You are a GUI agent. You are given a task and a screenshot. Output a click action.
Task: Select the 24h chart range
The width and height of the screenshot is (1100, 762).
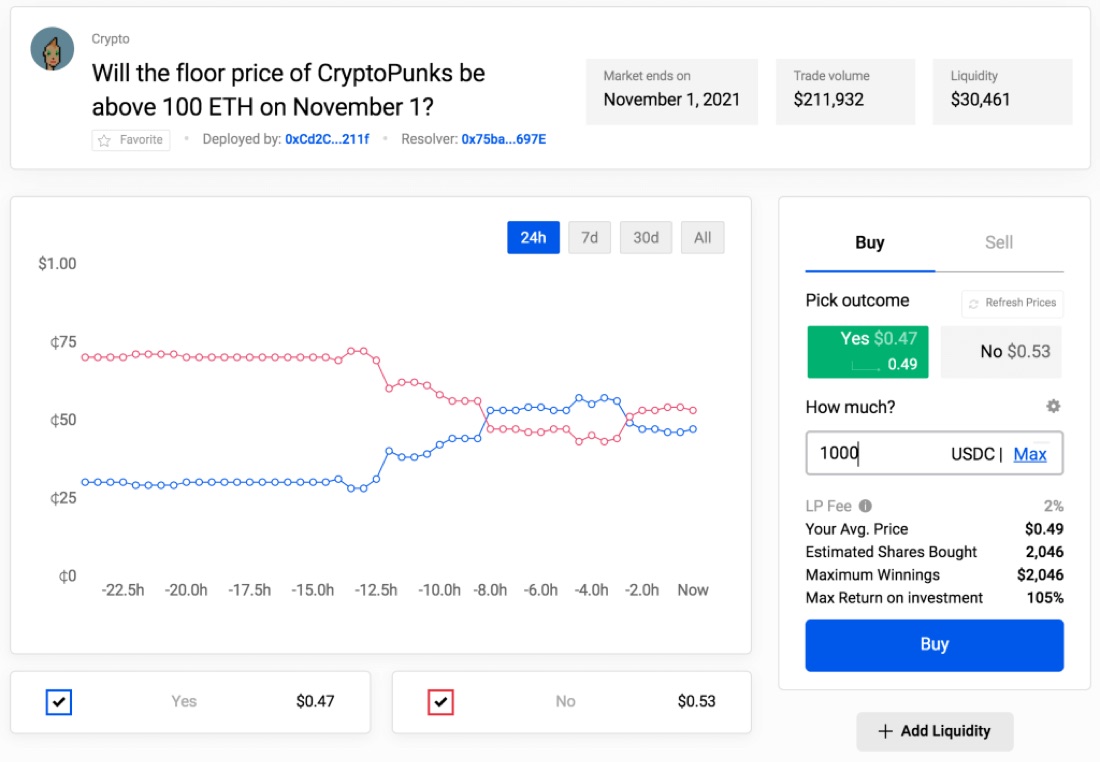tap(533, 238)
